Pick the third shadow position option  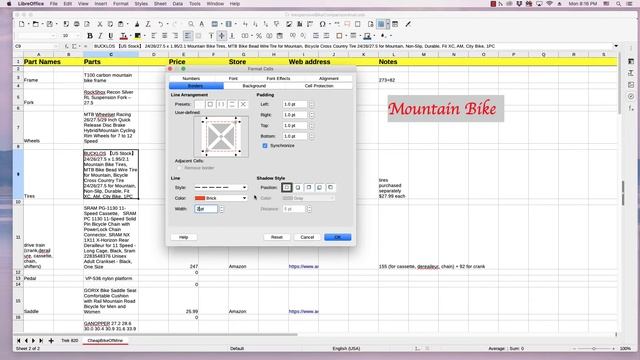pyautogui.click(x=309, y=187)
